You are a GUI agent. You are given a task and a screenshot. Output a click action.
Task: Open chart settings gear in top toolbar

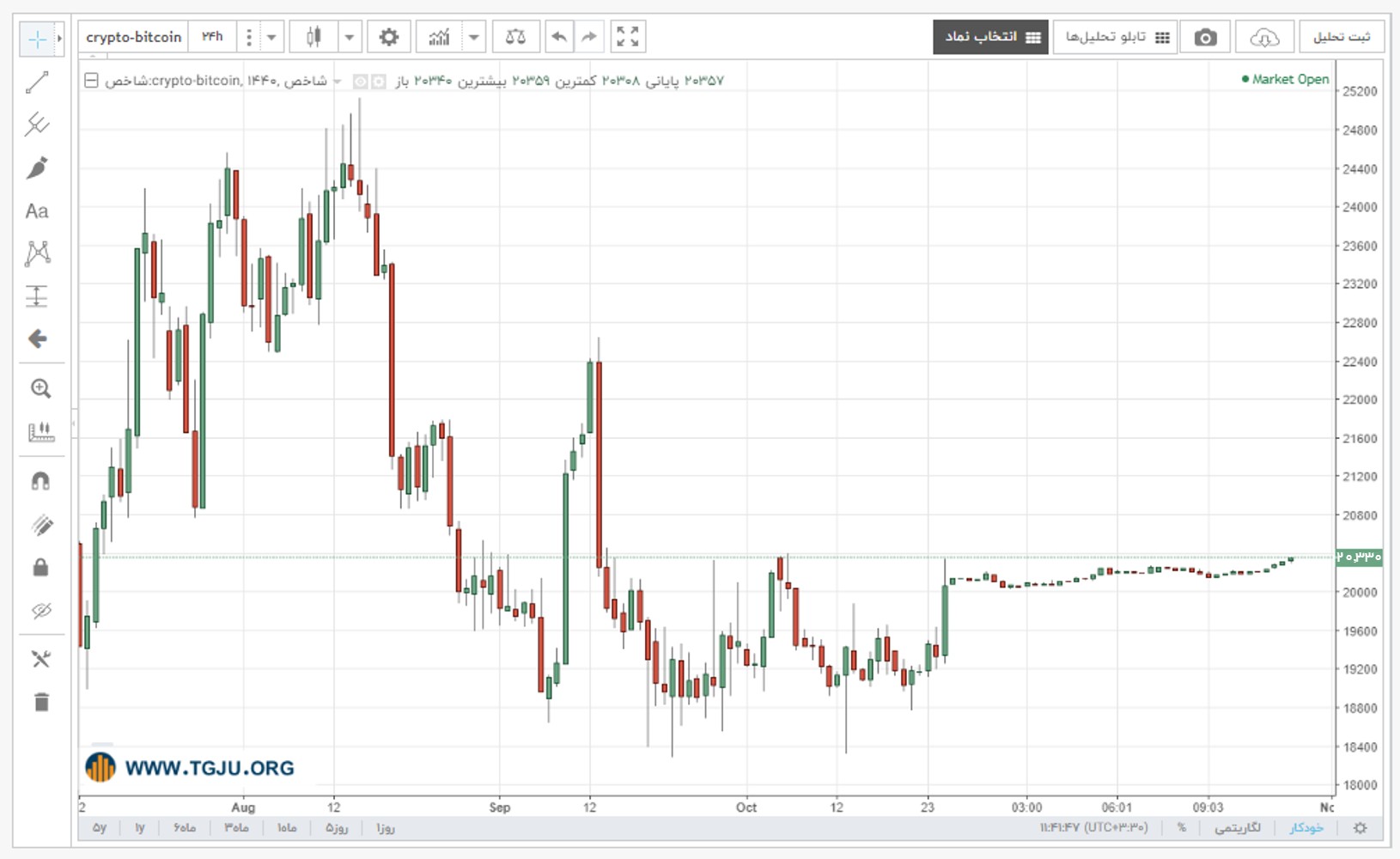(x=389, y=37)
